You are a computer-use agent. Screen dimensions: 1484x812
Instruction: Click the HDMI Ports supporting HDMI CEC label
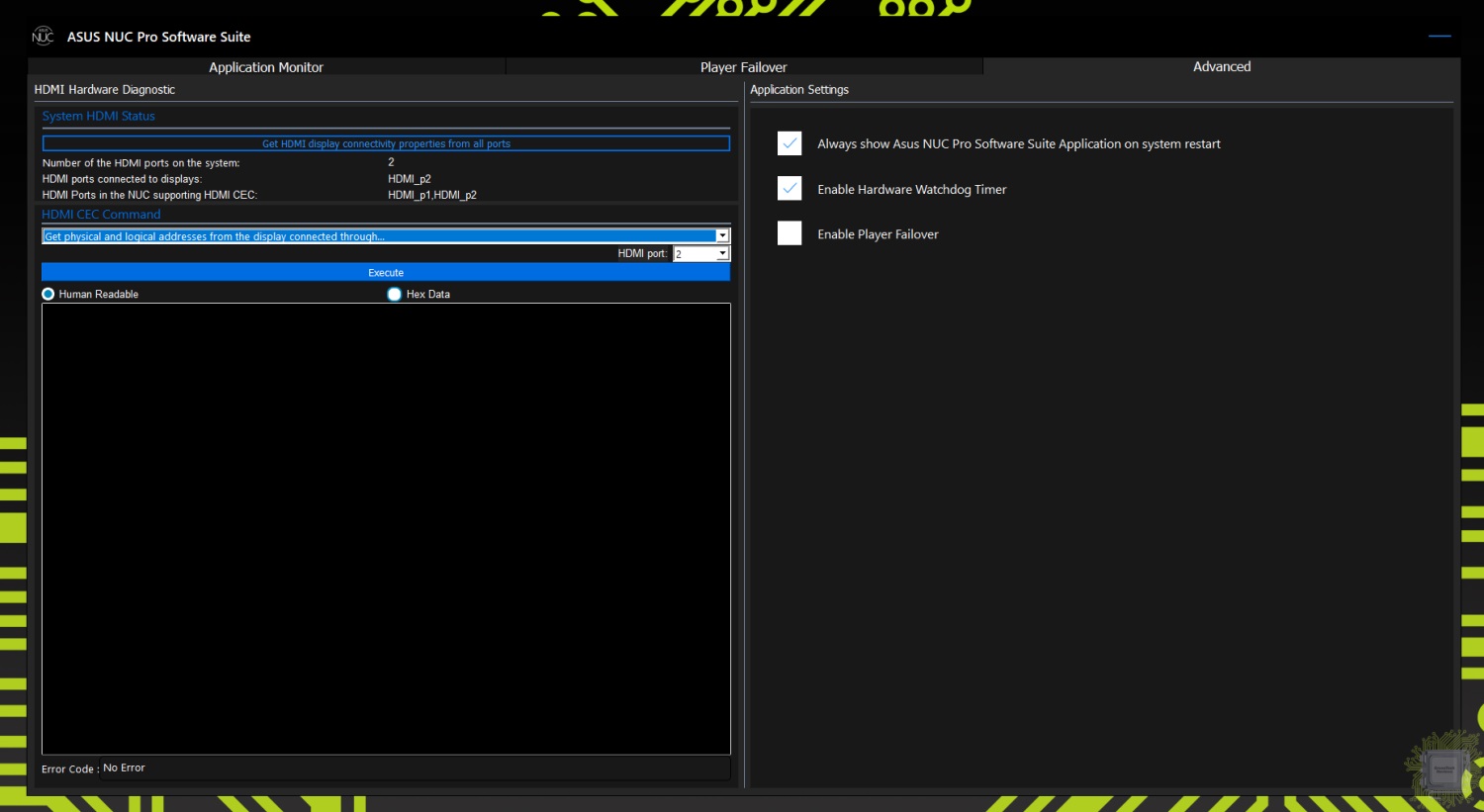point(149,195)
